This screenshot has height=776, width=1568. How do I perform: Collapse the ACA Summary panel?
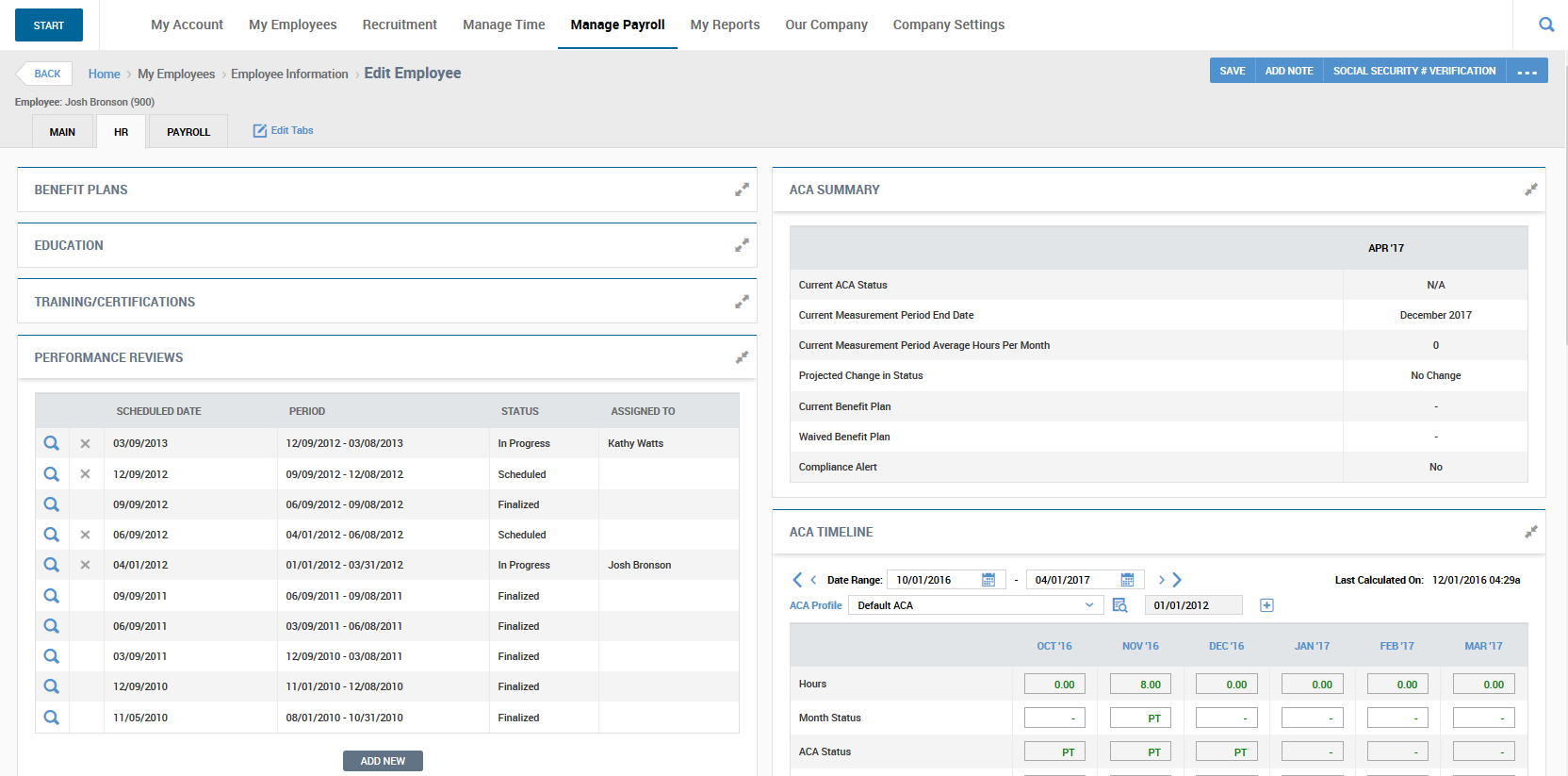[1530, 190]
